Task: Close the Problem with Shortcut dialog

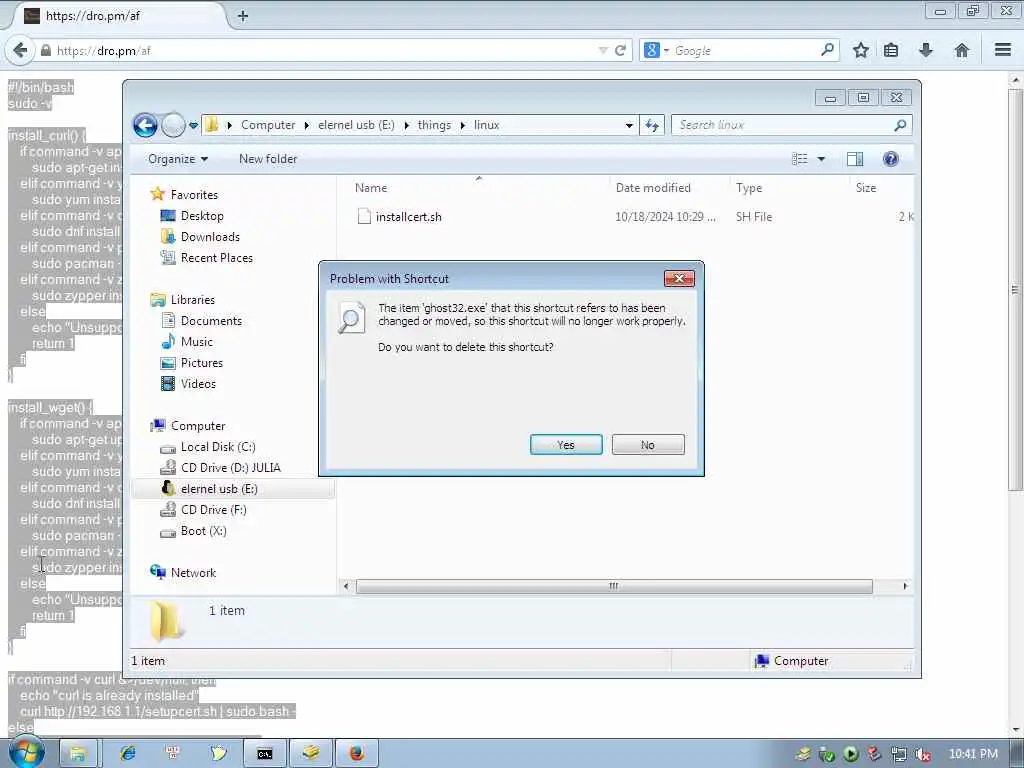Action: [x=679, y=279]
